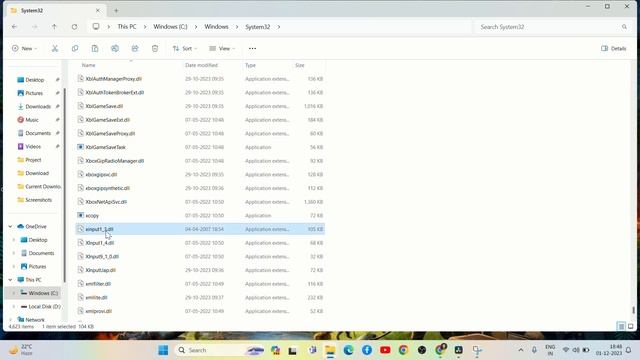
Task: Open the clock and date flyout
Action: [608, 350]
